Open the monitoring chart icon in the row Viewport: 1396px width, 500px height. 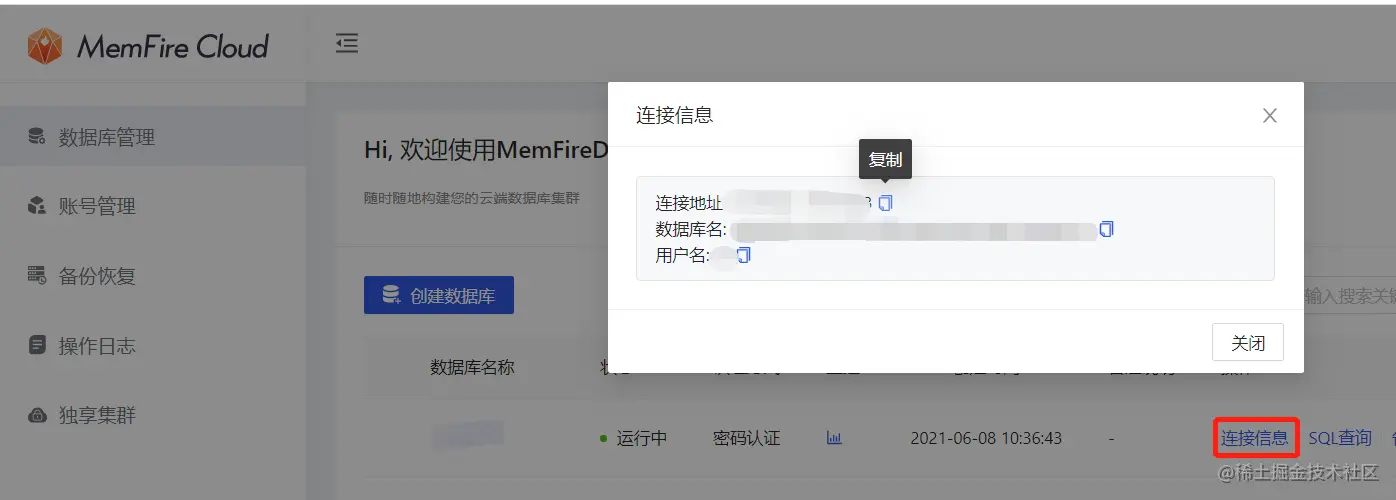point(834,438)
